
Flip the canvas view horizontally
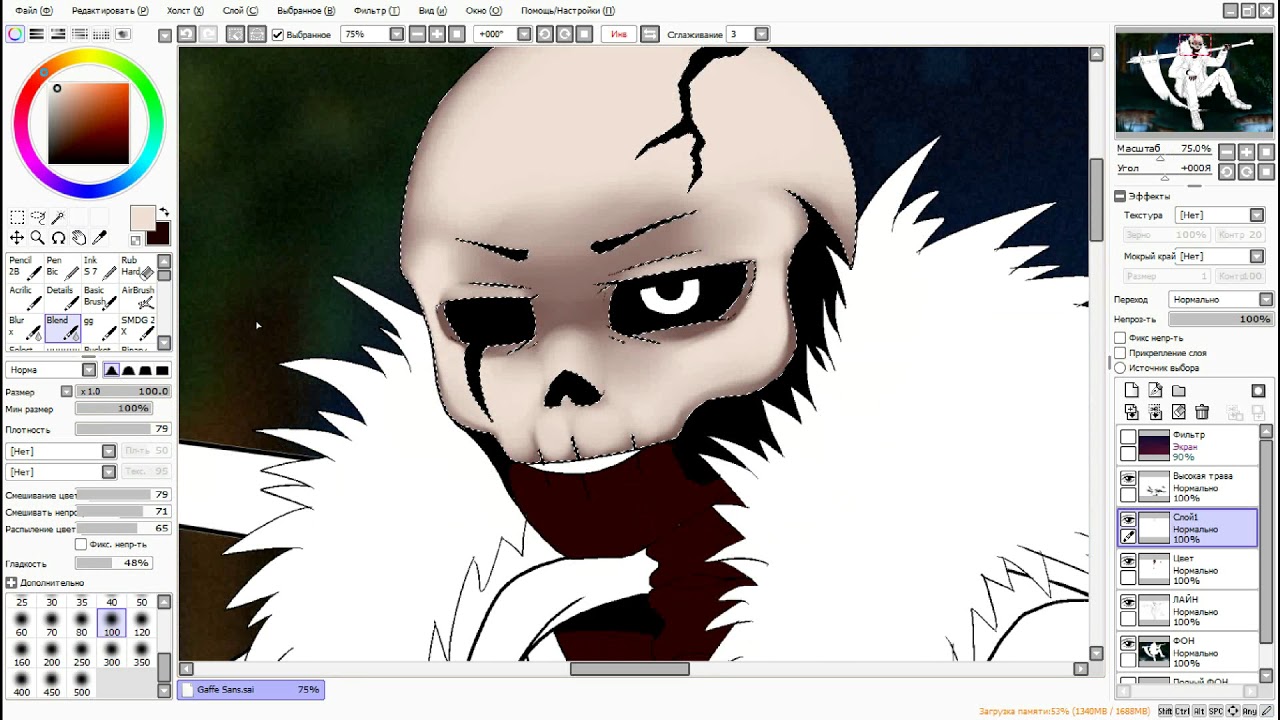pyautogui.click(x=650, y=34)
